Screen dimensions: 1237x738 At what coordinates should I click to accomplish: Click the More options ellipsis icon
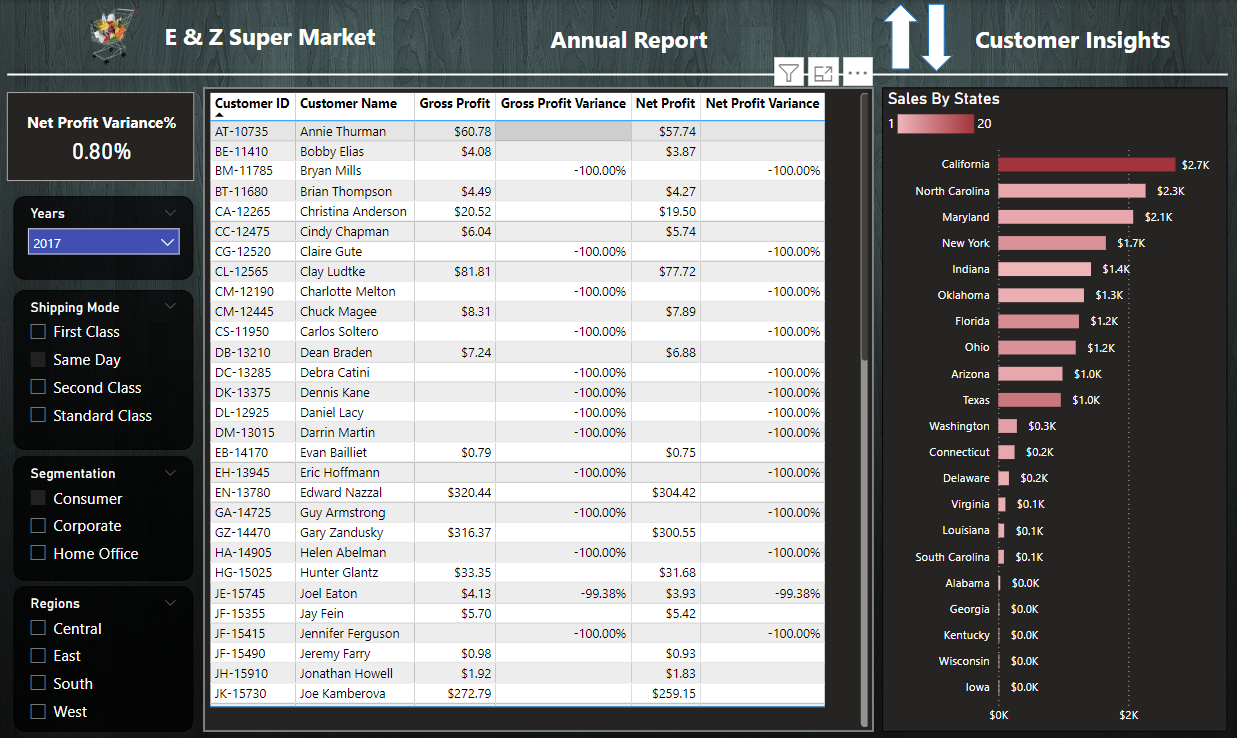(x=857, y=71)
